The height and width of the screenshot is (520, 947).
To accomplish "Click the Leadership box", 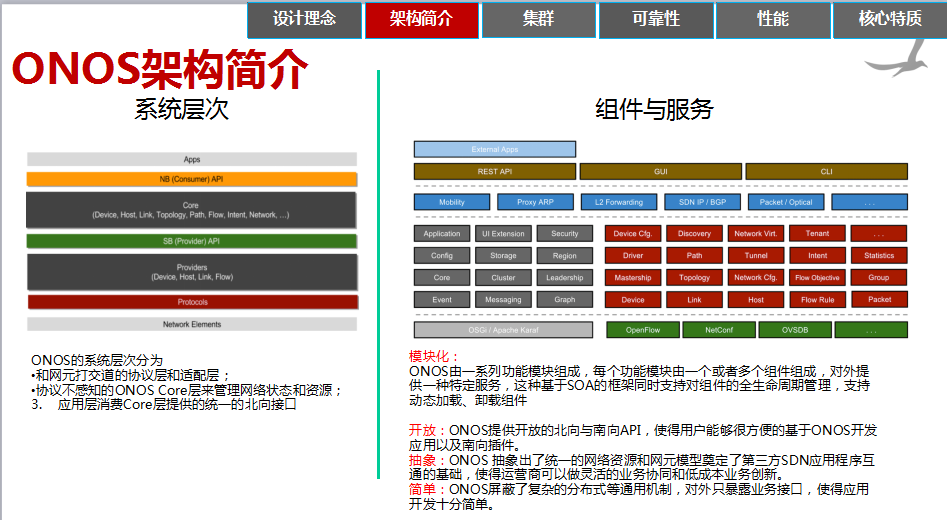I will click(x=565, y=278).
